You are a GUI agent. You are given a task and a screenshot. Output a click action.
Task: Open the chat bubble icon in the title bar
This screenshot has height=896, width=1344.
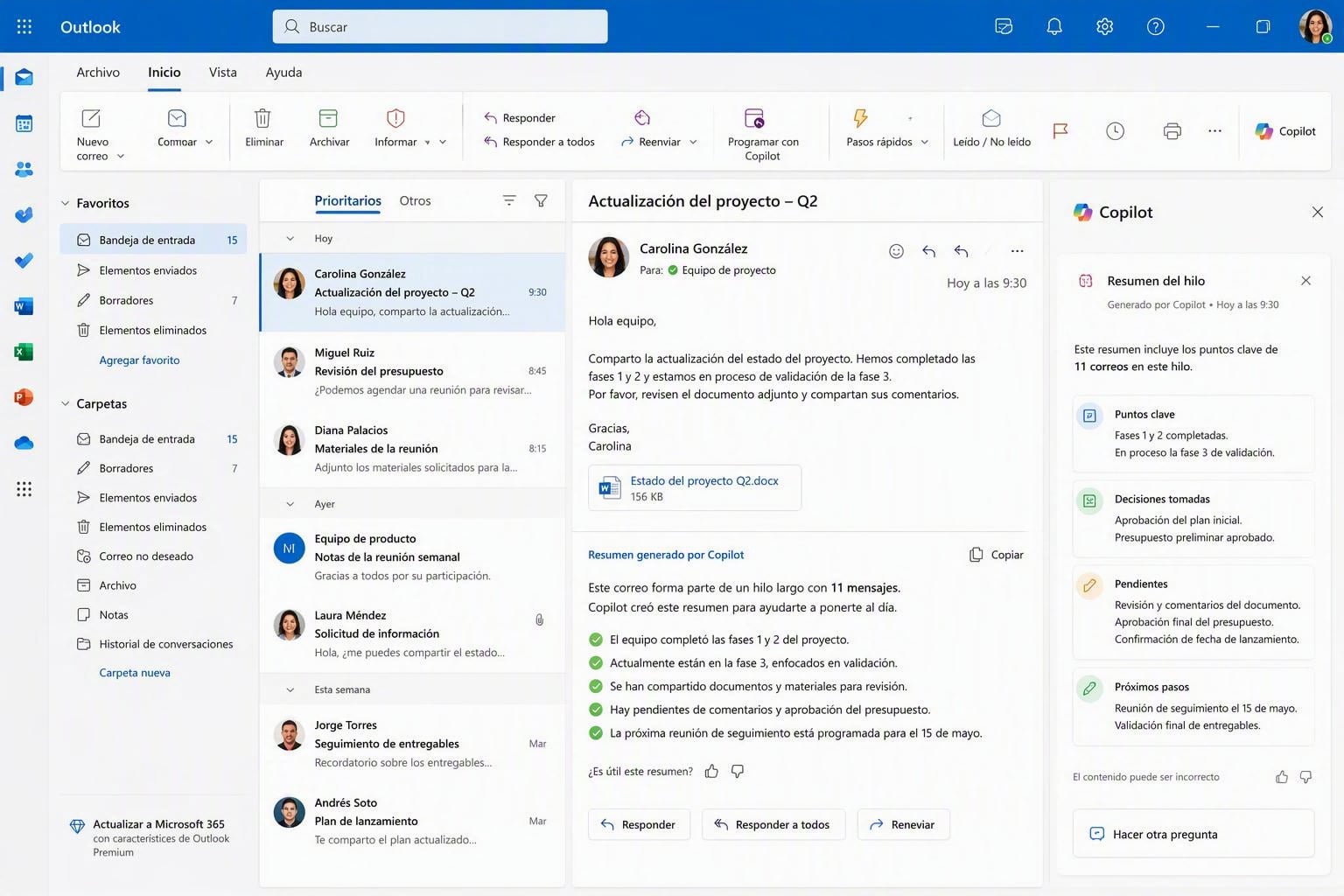pyautogui.click(x=1004, y=26)
